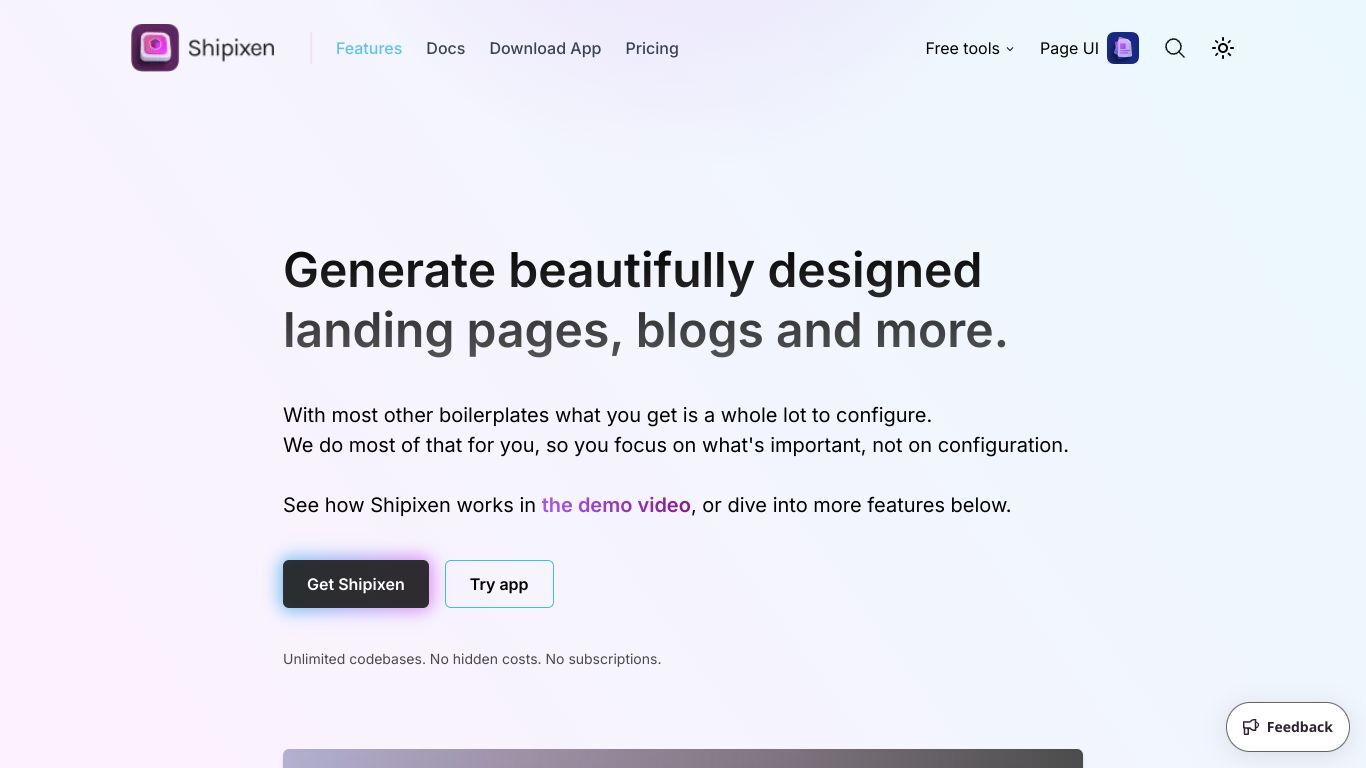
Task: Click the Shipixen brand name text
Action: 231,48
